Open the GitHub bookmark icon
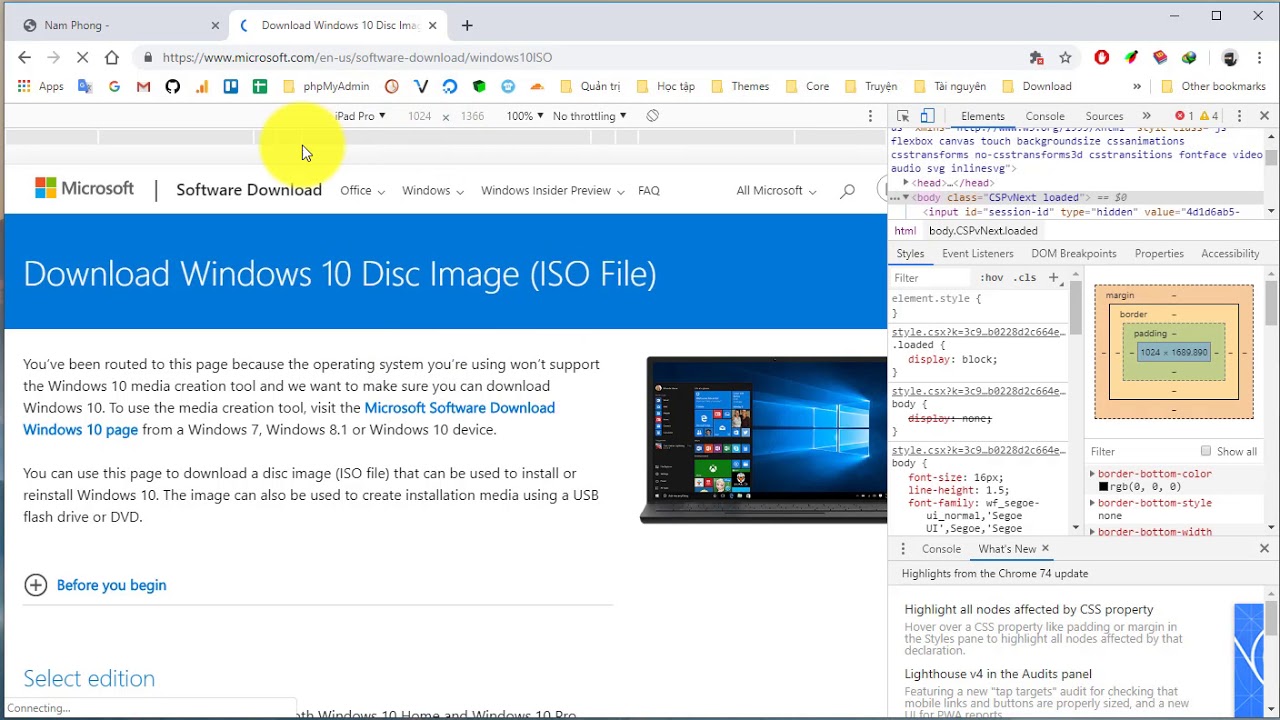 (172, 86)
